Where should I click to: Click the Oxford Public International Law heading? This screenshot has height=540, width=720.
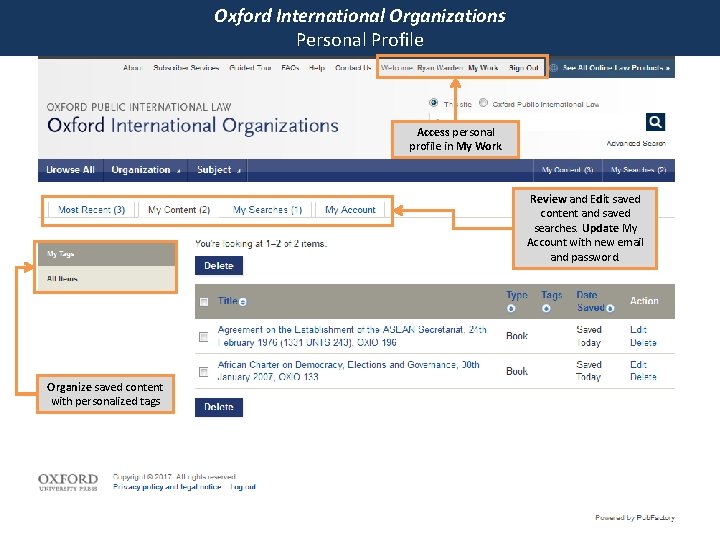(x=139, y=107)
